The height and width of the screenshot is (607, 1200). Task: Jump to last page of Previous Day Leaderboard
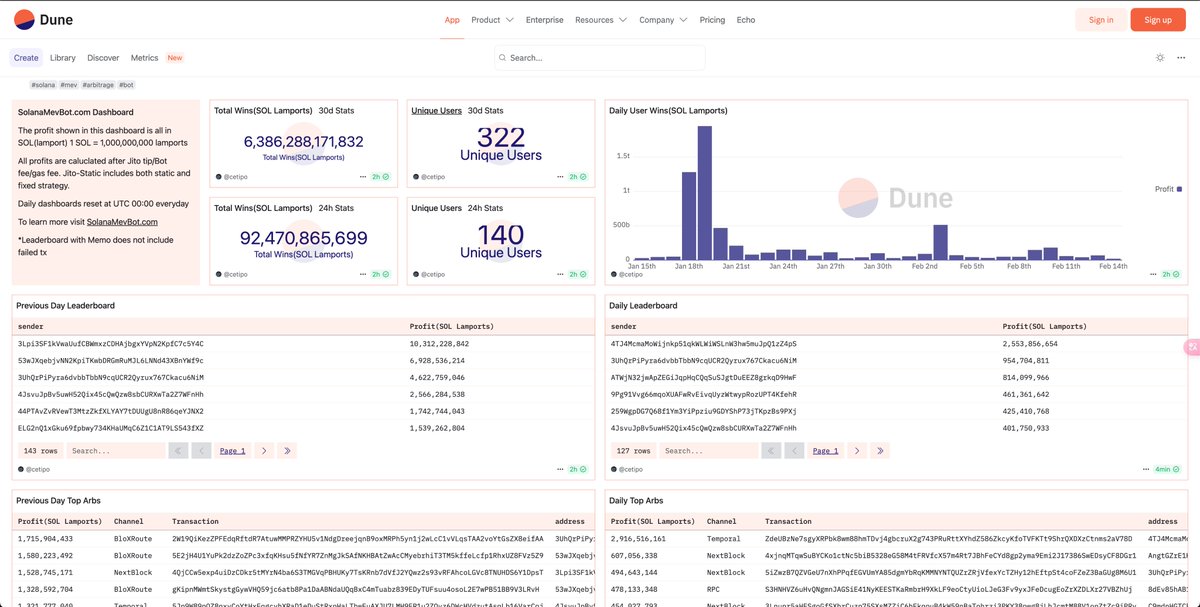coord(288,451)
